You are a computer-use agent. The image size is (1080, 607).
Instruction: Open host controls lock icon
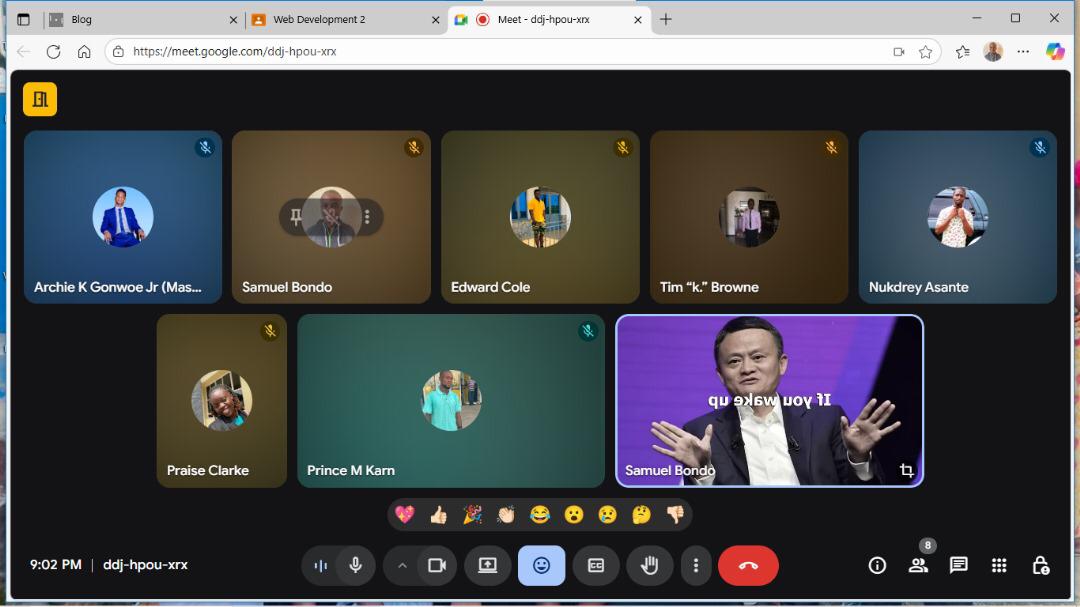1040,566
